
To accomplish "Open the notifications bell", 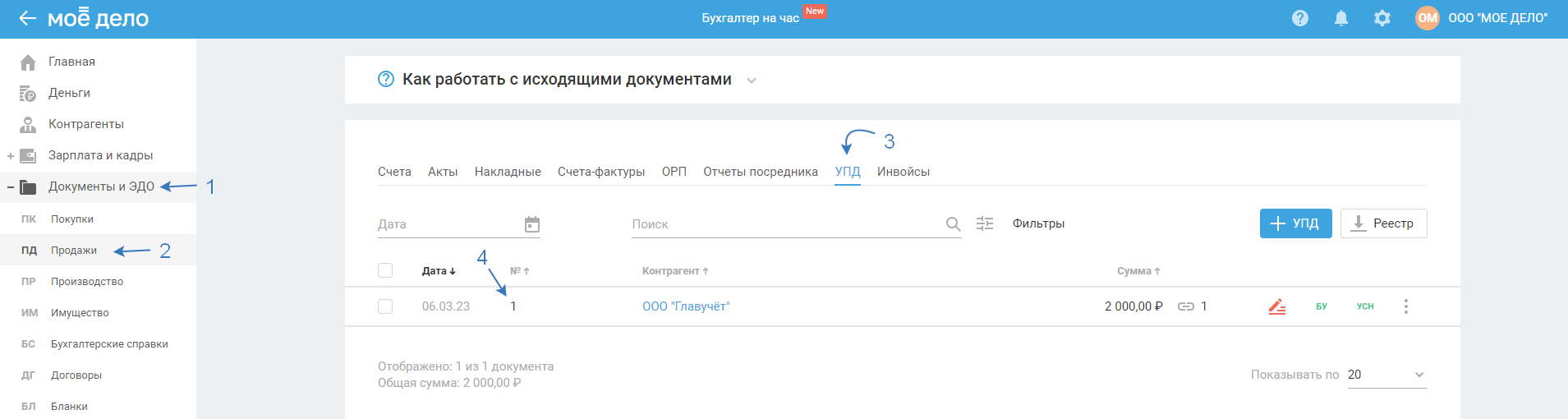I will pos(1340,18).
